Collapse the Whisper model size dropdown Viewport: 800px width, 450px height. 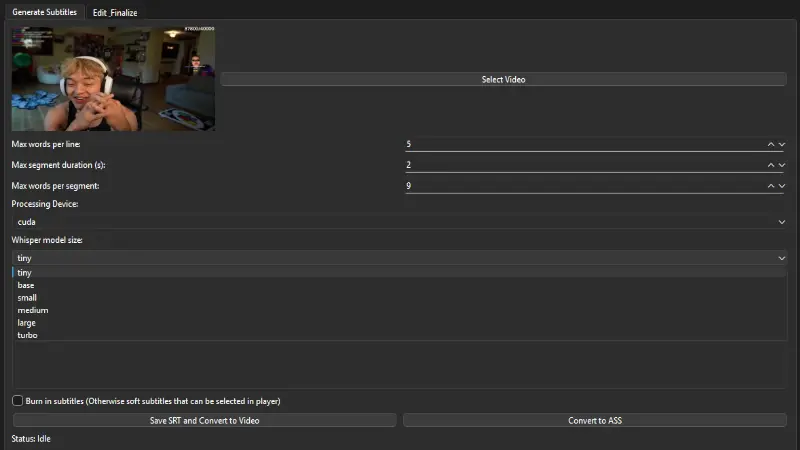tap(399, 258)
